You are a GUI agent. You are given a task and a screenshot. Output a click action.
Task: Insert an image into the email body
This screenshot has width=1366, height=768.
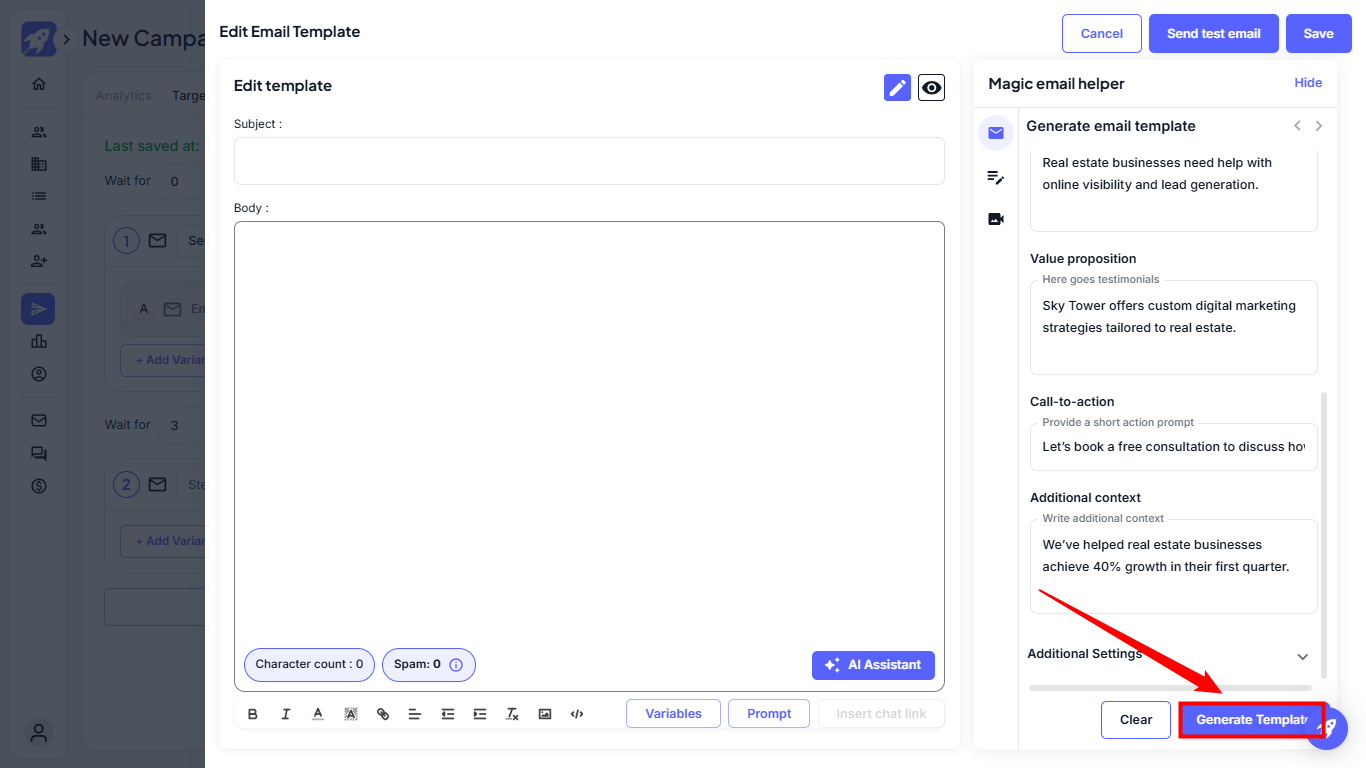coord(545,714)
